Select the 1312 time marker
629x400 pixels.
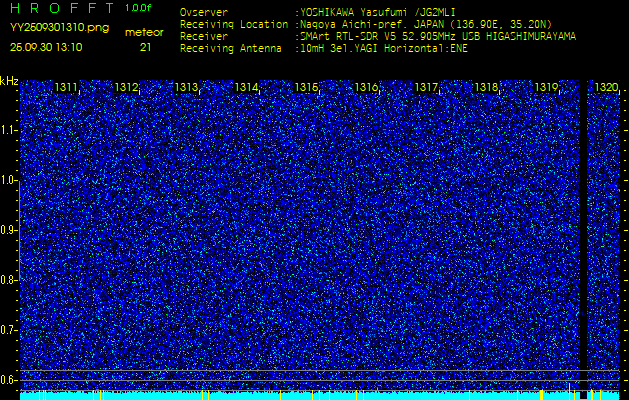click(x=126, y=88)
